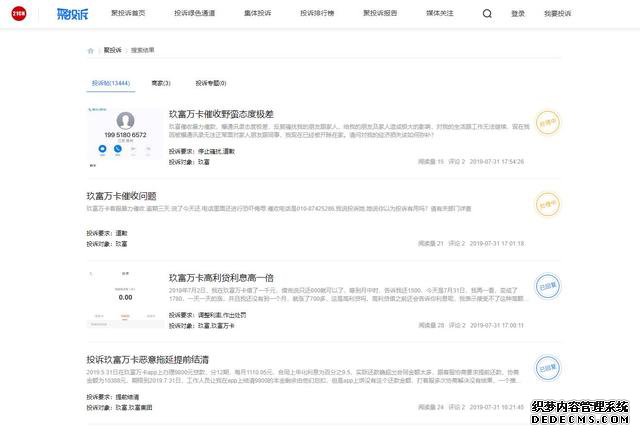Click 我要投诉 in the header
640x434 pixels.
point(558,13)
